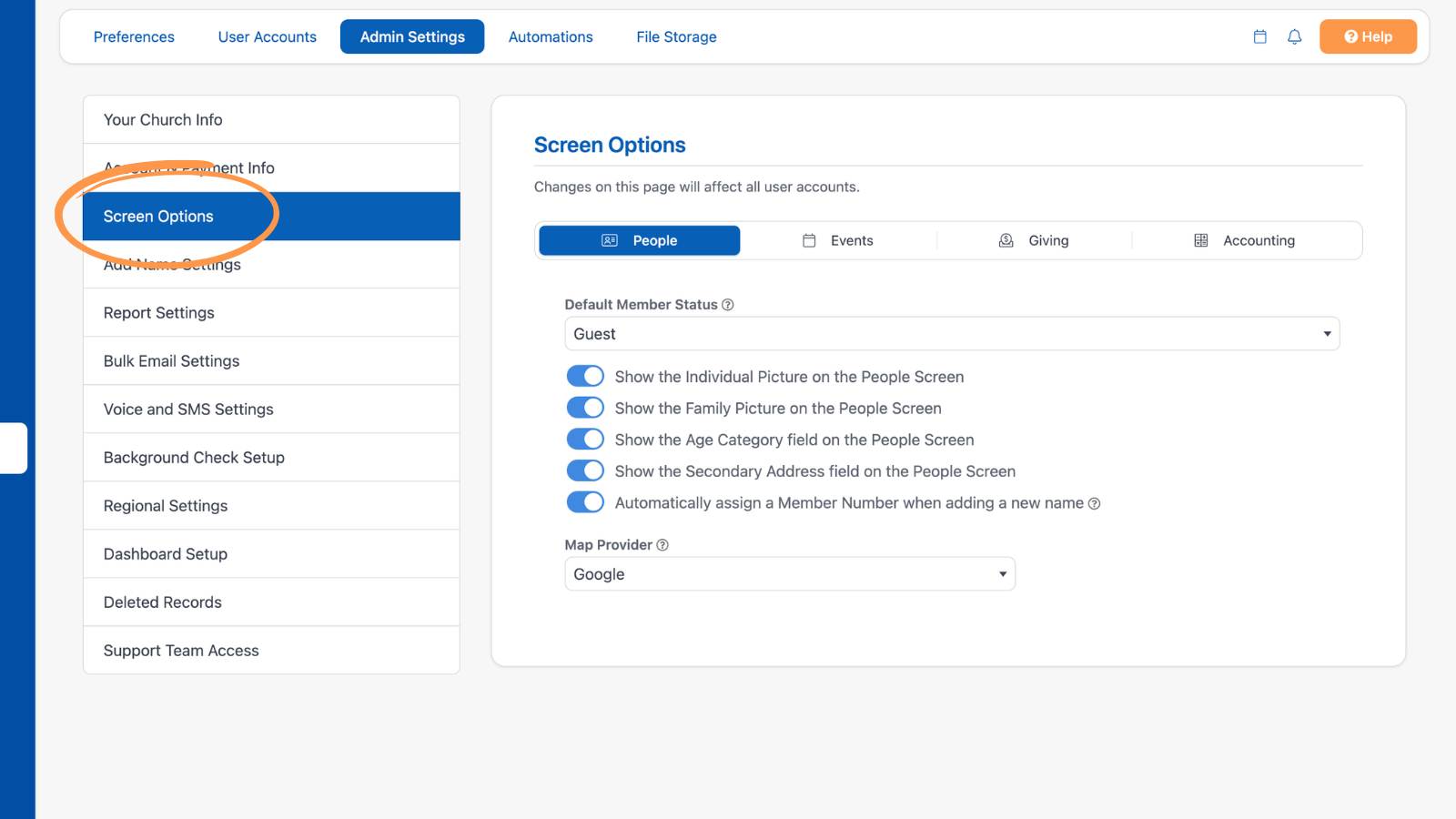The height and width of the screenshot is (819, 1456).
Task: Open Report Settings
Action: click(271, 312)
